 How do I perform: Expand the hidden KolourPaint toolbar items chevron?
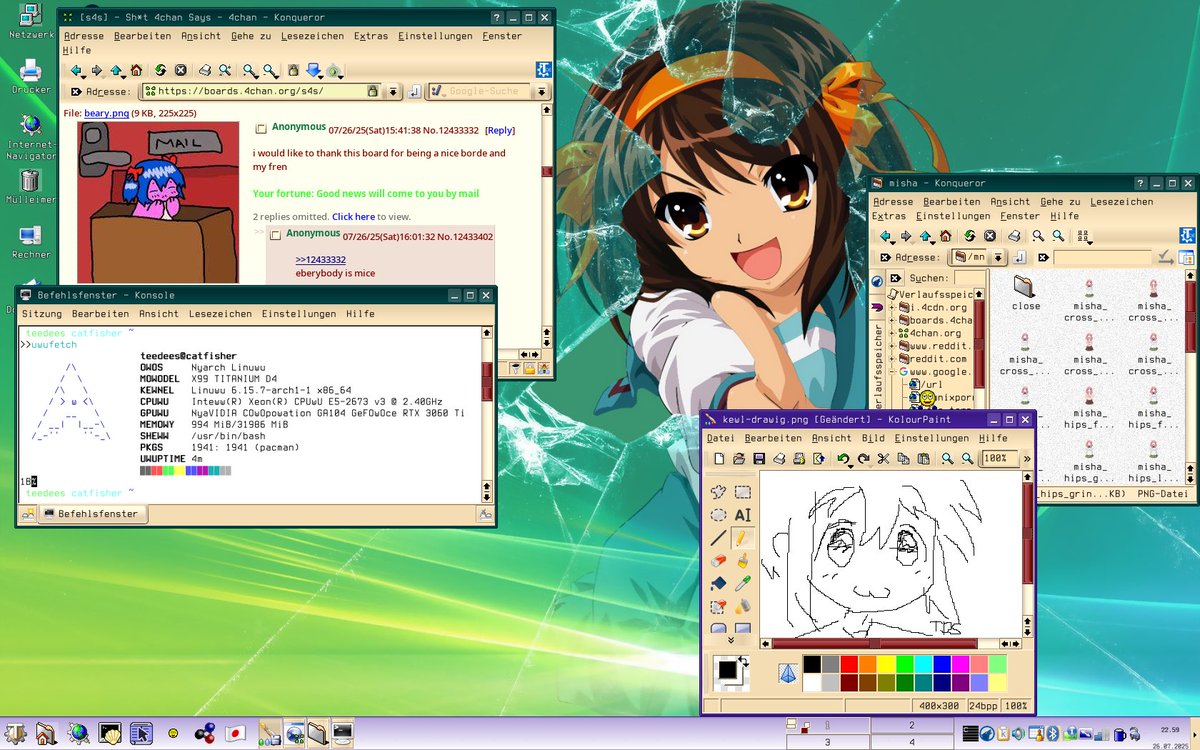point(1027,459)
